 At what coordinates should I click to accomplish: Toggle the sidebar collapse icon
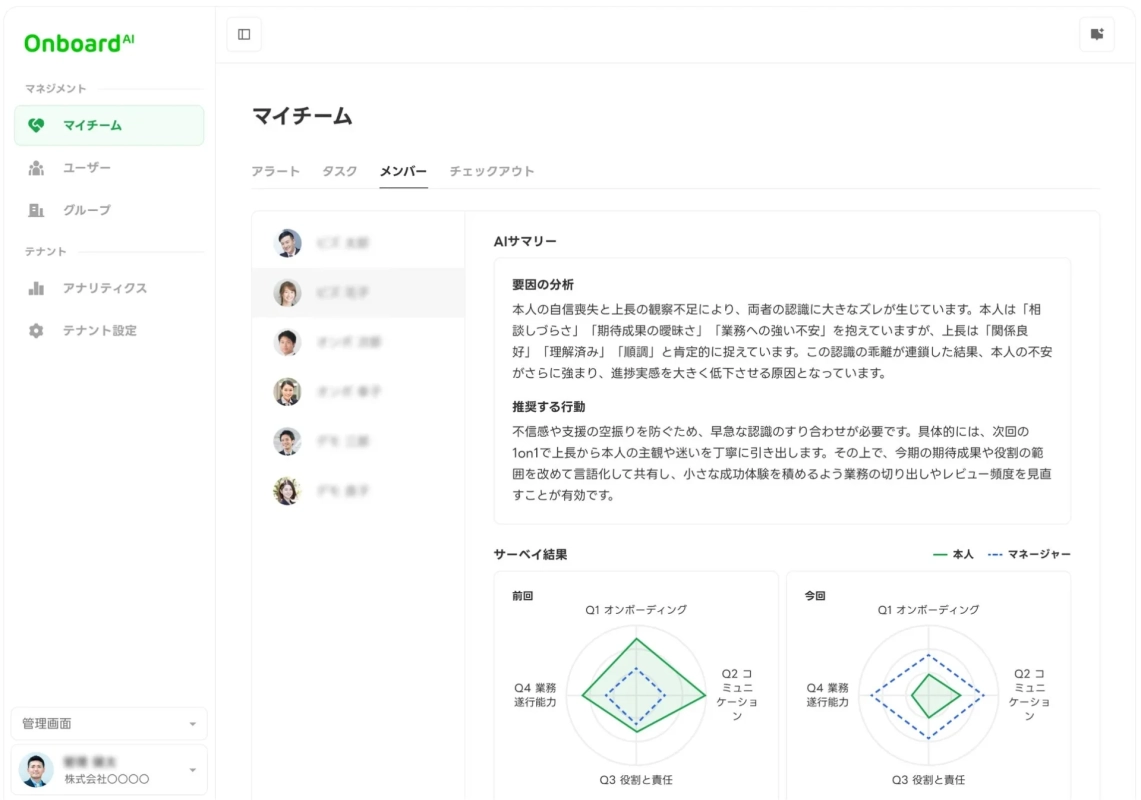[244, 34]
